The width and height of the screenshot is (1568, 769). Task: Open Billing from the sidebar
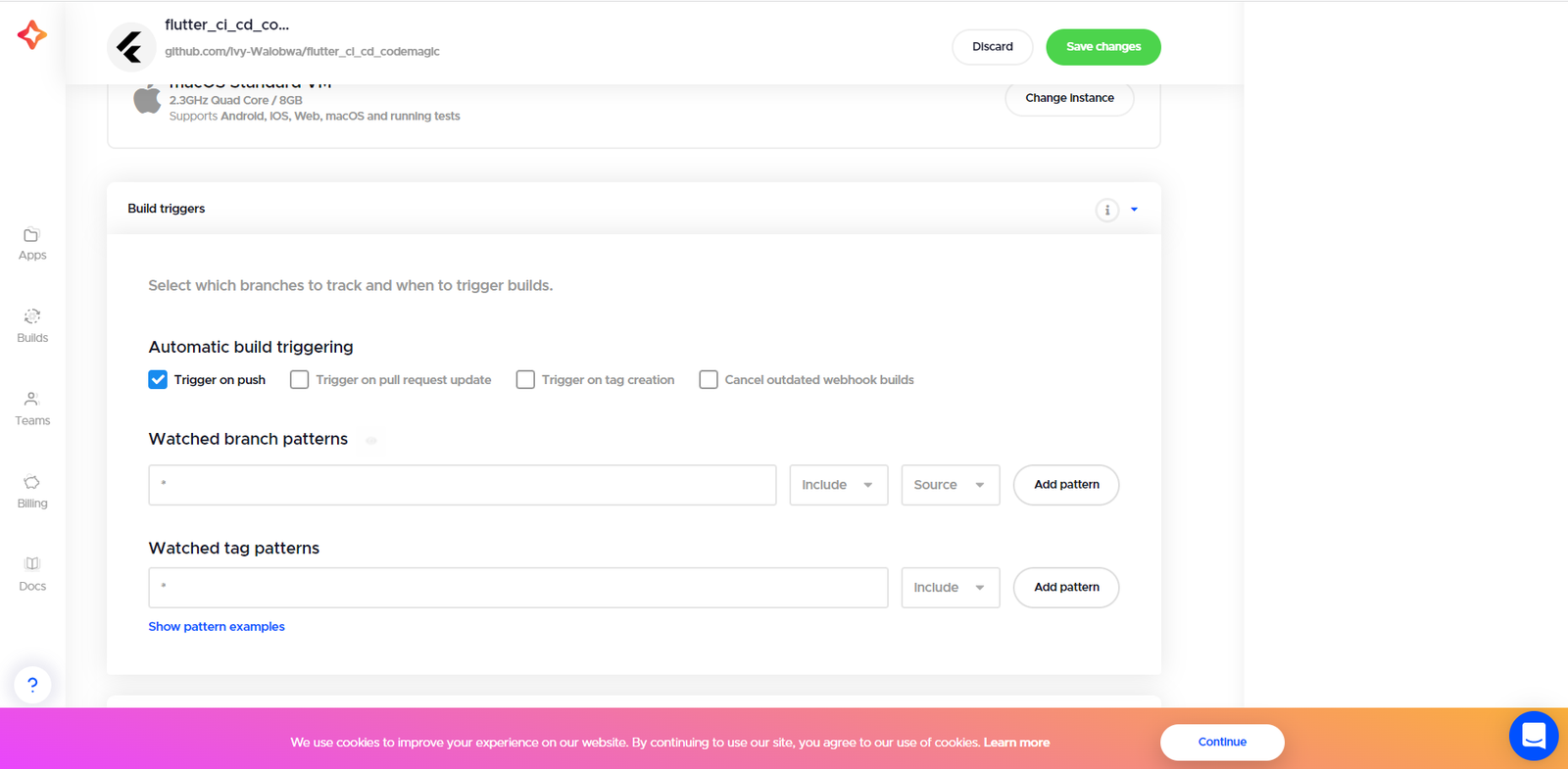click(32, 492)
